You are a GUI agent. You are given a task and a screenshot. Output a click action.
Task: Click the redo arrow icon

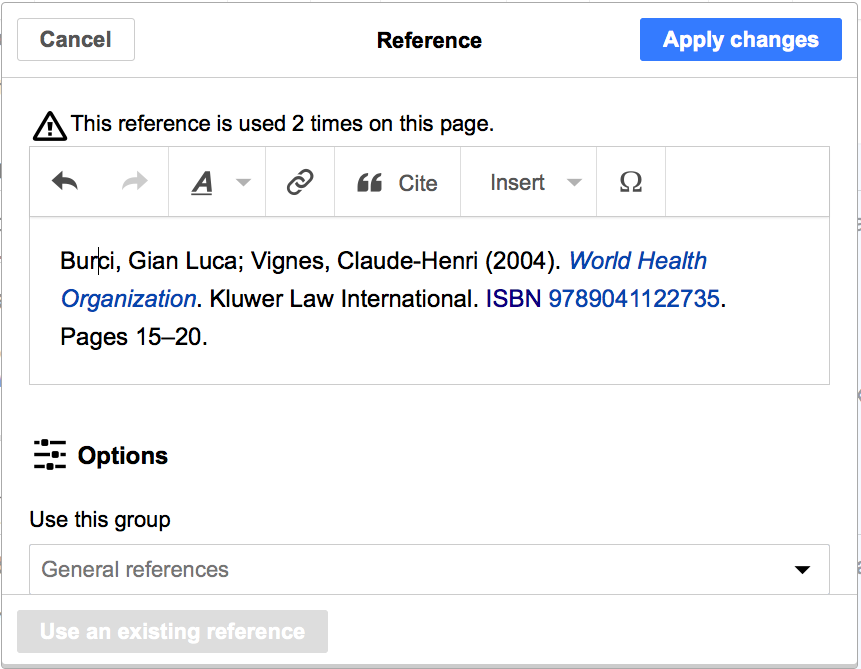134,182
